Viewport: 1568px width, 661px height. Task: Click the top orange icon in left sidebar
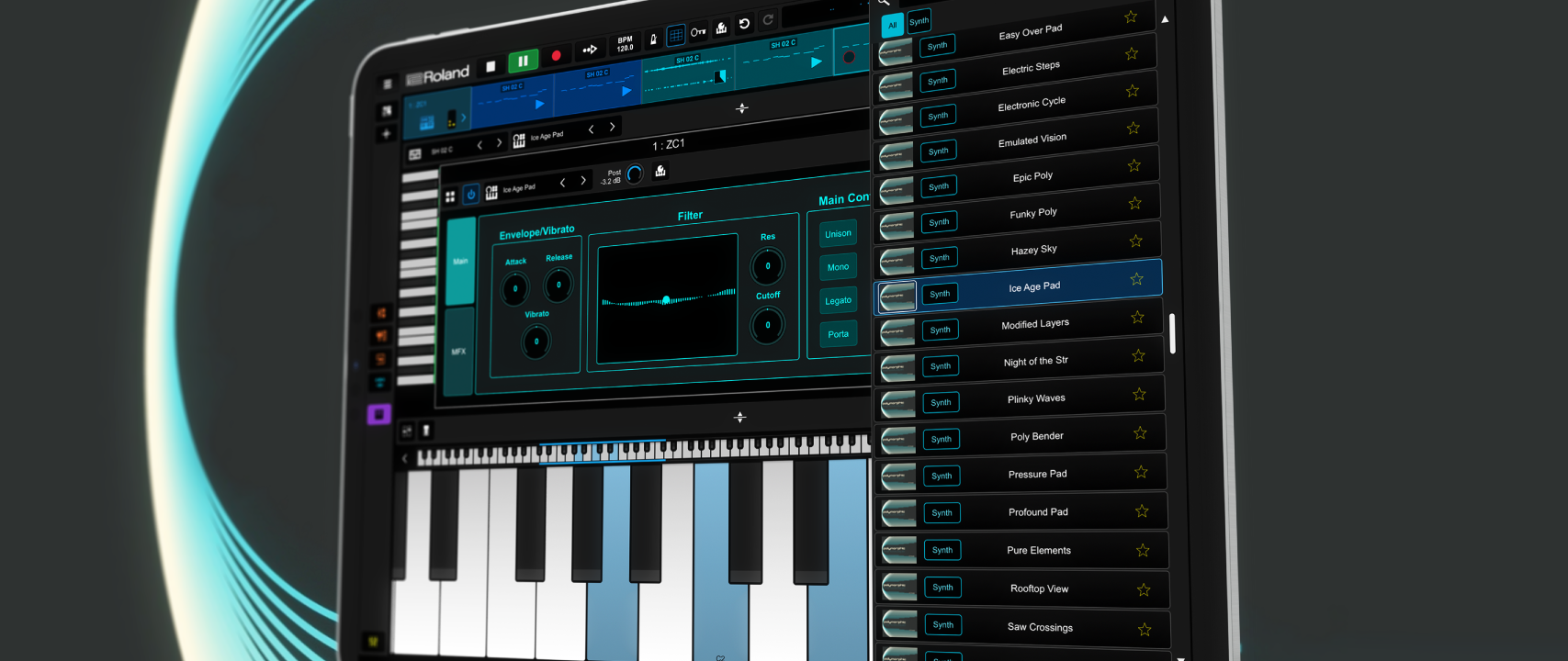click(381, 314)
